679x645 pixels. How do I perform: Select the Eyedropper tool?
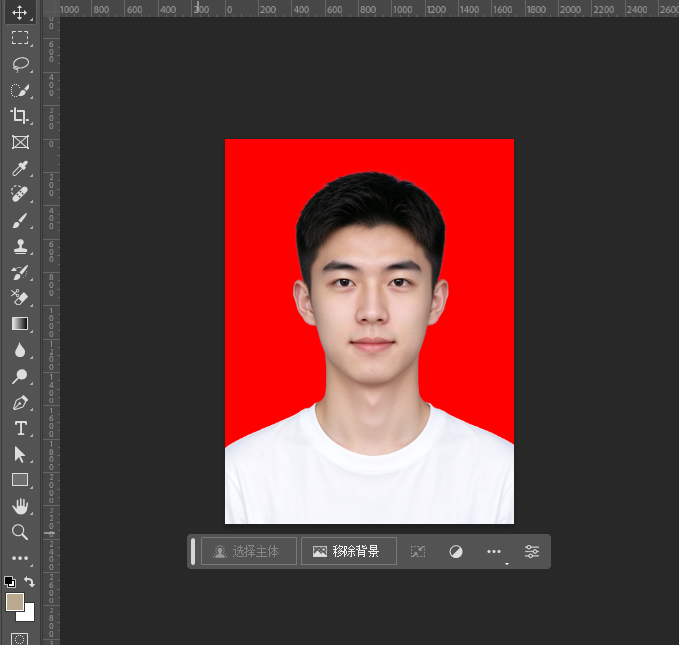coord(20,168)
